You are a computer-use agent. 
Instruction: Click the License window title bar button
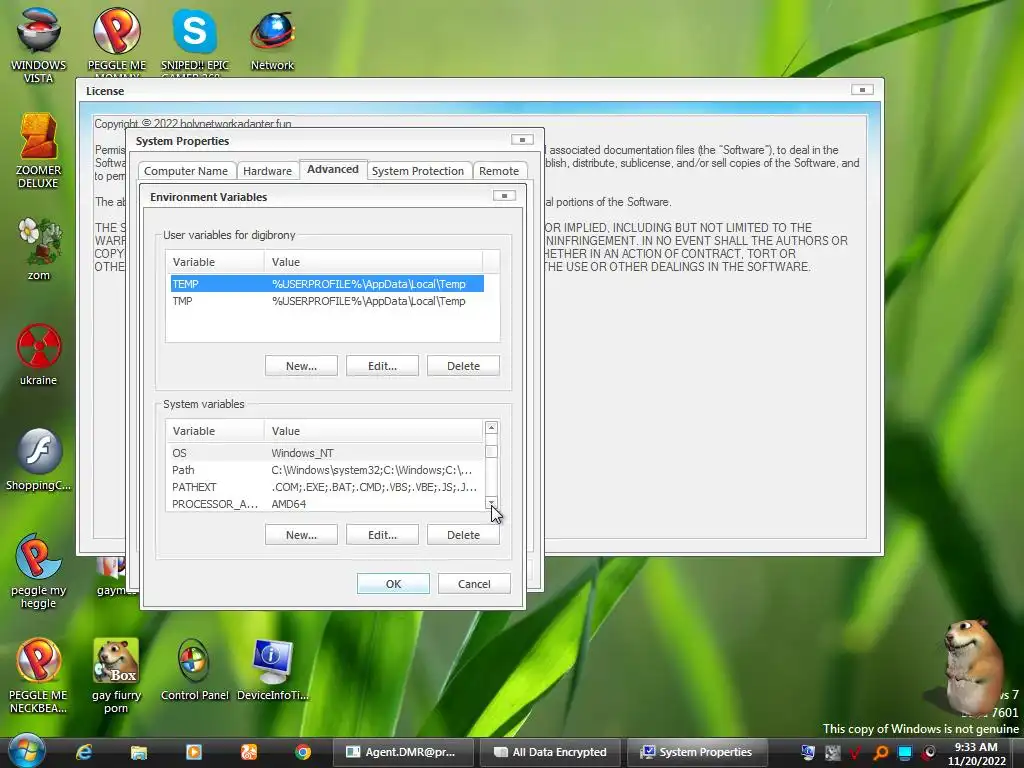tap(862, 89)
